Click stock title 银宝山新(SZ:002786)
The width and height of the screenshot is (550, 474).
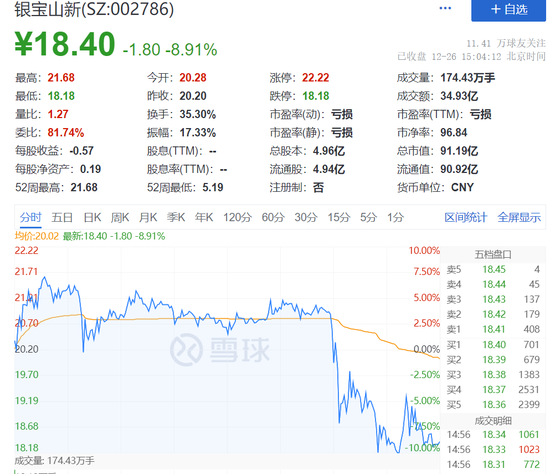point(94,9)
